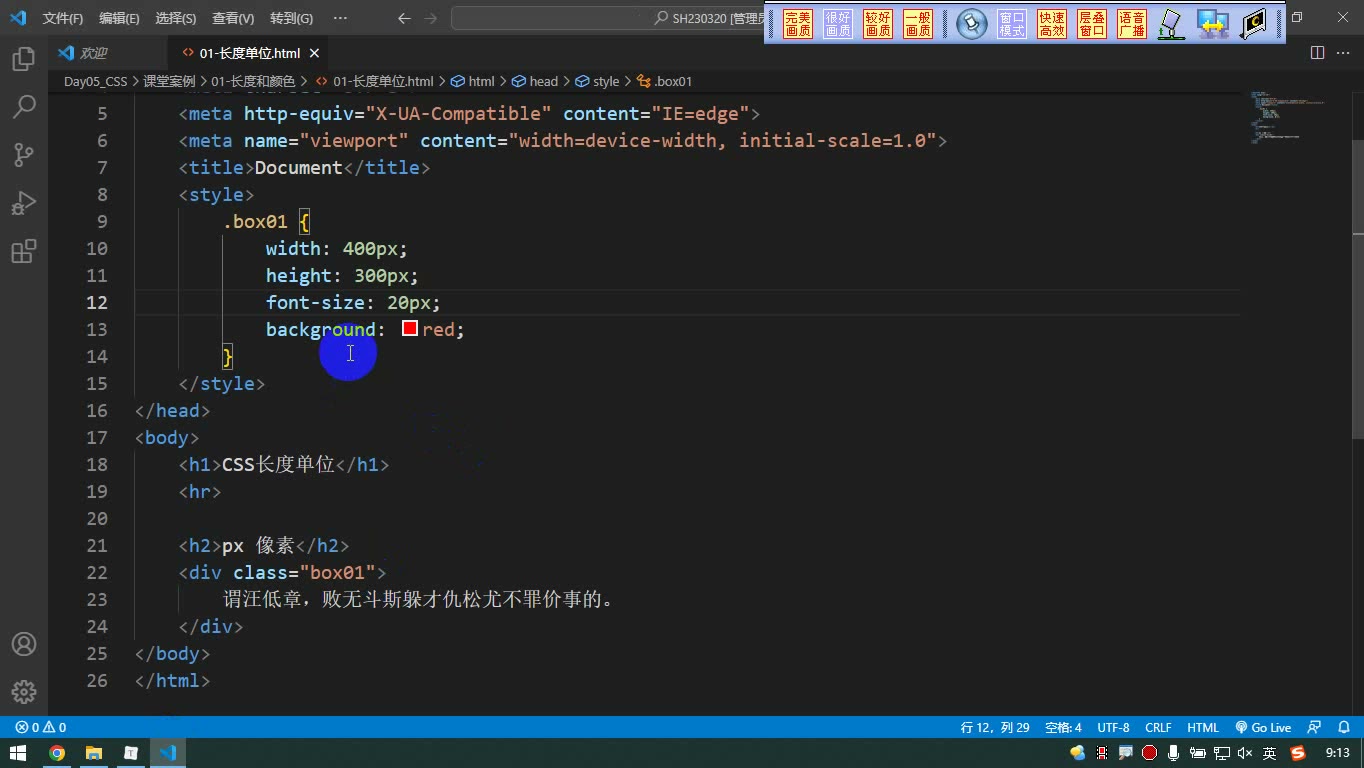The height and width of the screenshot is (768, 1364).
Task: Open the editor More Actions ellipsis
Action: pos(1343,53)
